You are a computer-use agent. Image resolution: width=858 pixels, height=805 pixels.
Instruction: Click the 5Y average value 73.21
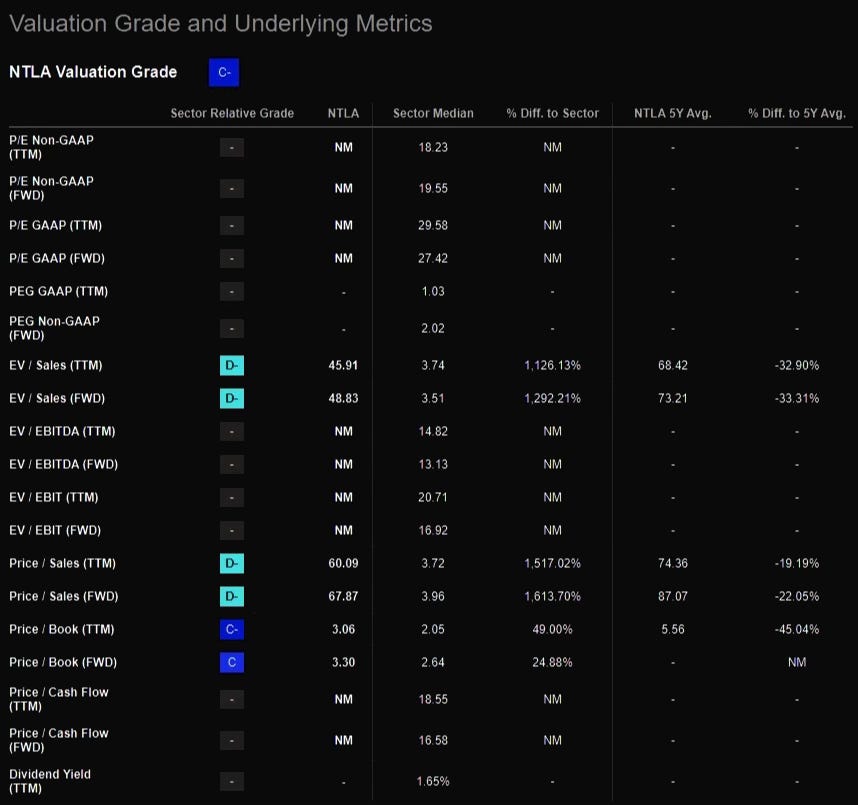coord(673,398)
